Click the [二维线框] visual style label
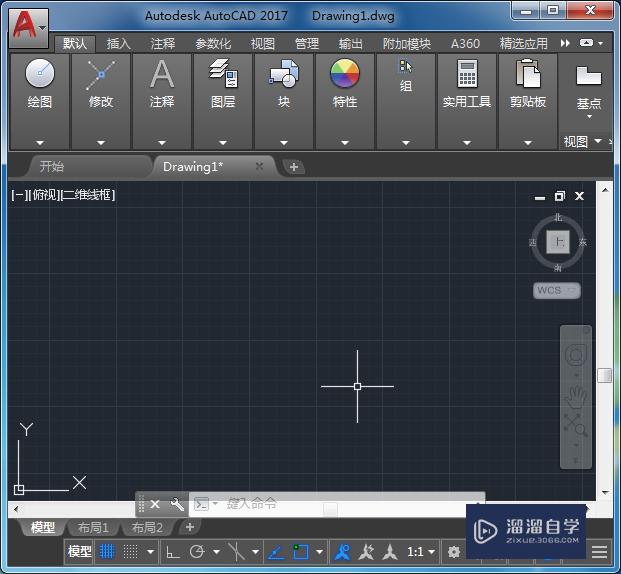The width and height of the screenshot is (621, 574). click(88, 195)
